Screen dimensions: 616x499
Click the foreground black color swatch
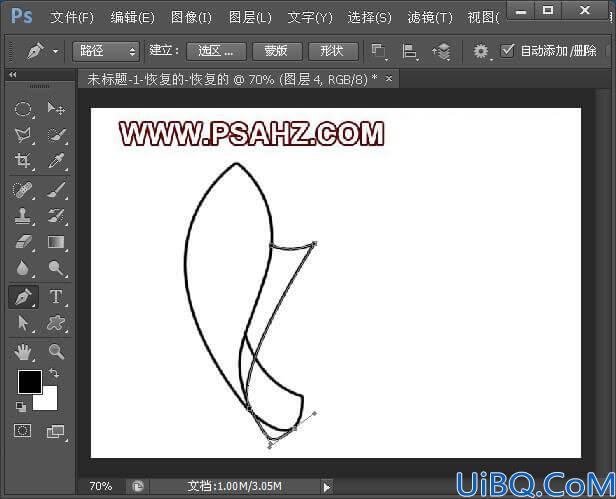coord(30,382)
